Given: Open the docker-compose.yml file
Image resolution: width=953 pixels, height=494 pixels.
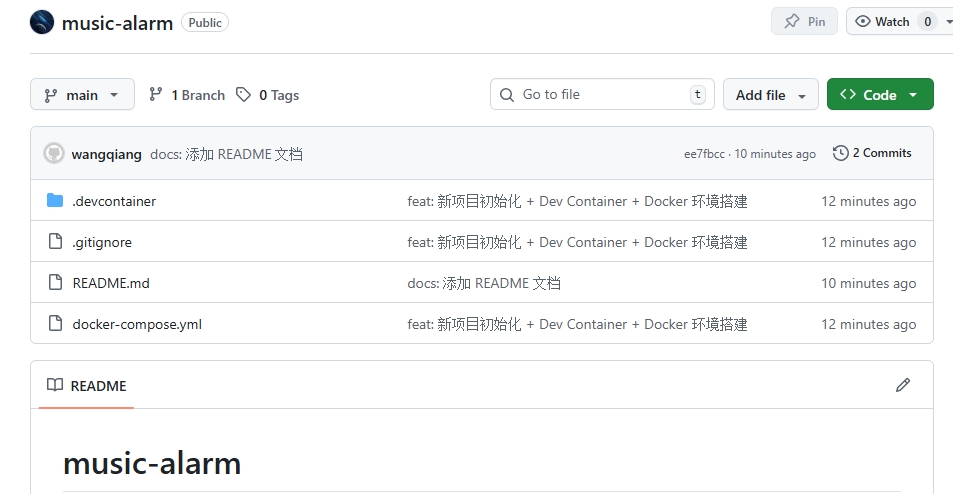Looking at the screenshot, I should (x=137, y=324).
